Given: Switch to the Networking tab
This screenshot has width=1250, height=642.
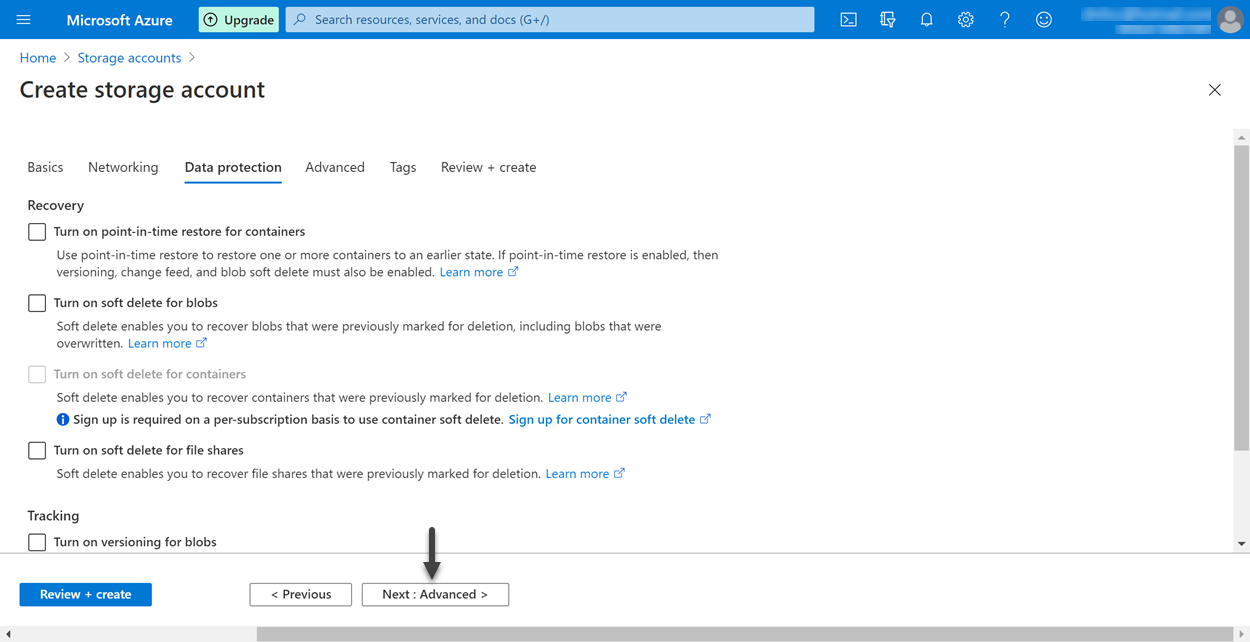Looking at the screenshot, I should pos(123,167).
